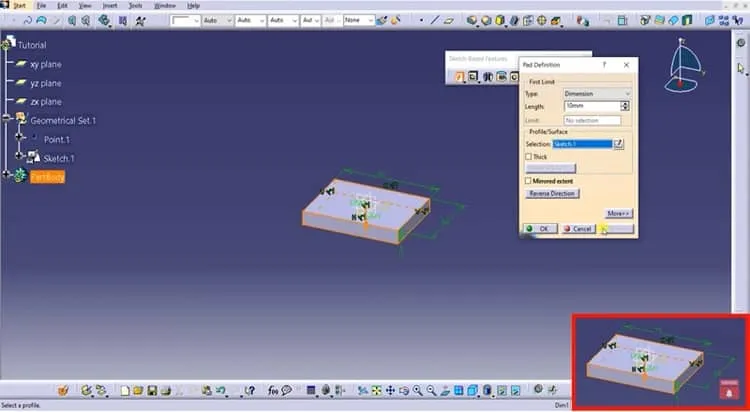Click the Save floppy disk icon
The height and width of the screenshot is (412, 750).
(x=152, y=391)
